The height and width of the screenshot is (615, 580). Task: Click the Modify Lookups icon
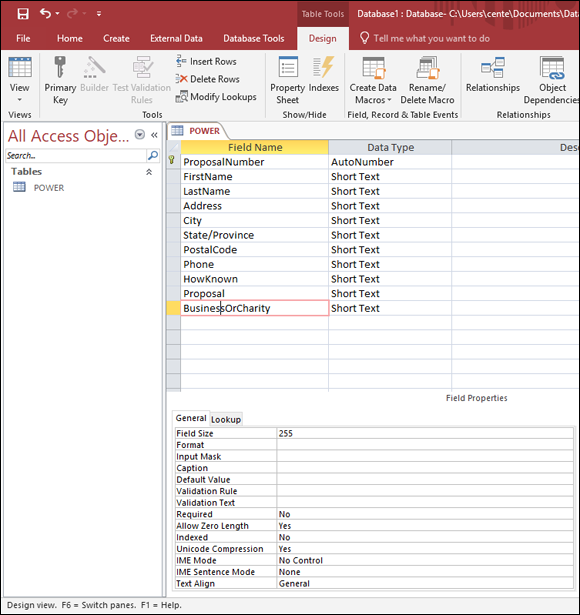(181, 96)
